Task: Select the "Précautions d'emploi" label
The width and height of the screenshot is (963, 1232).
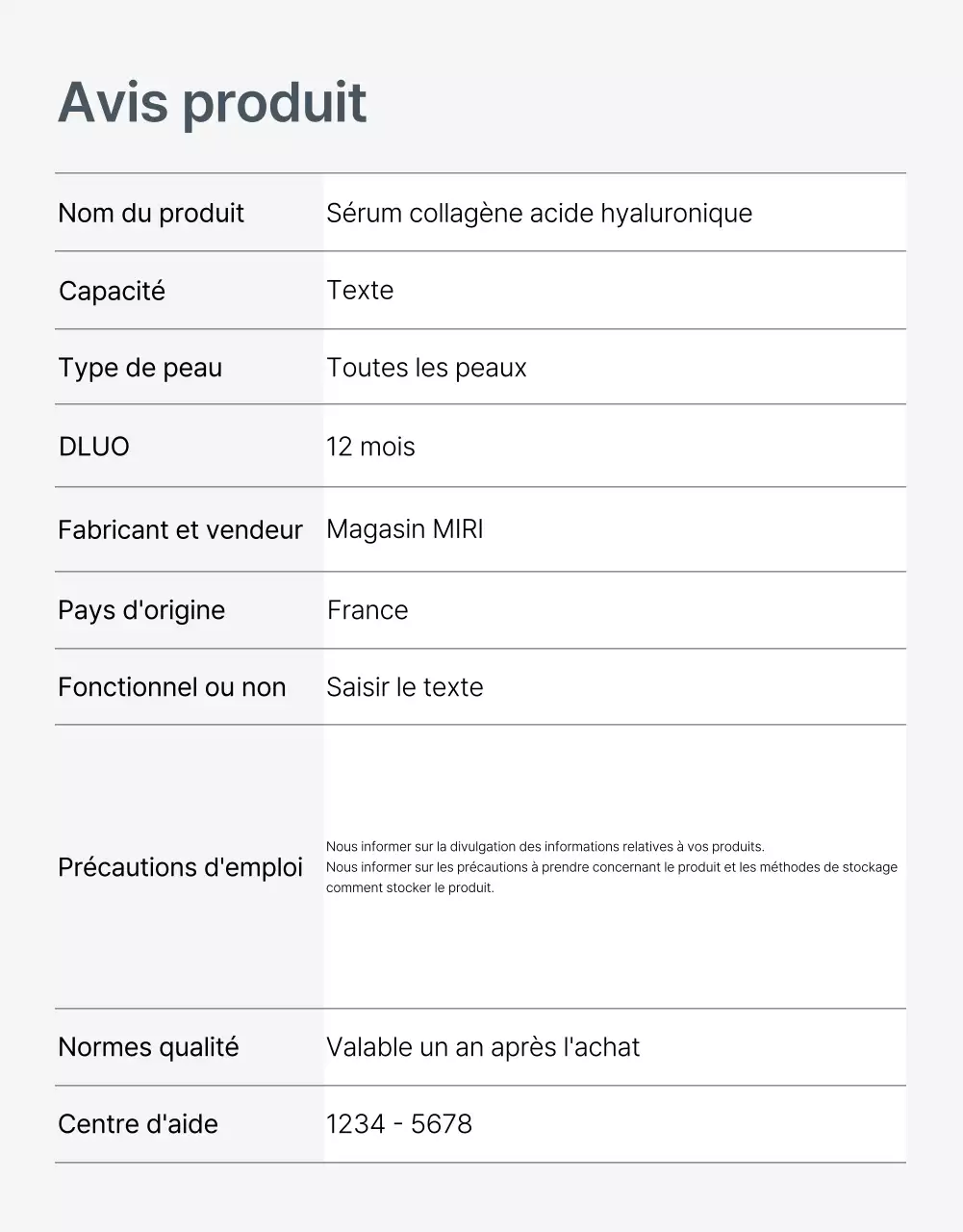Action: [x=180, y=867]
